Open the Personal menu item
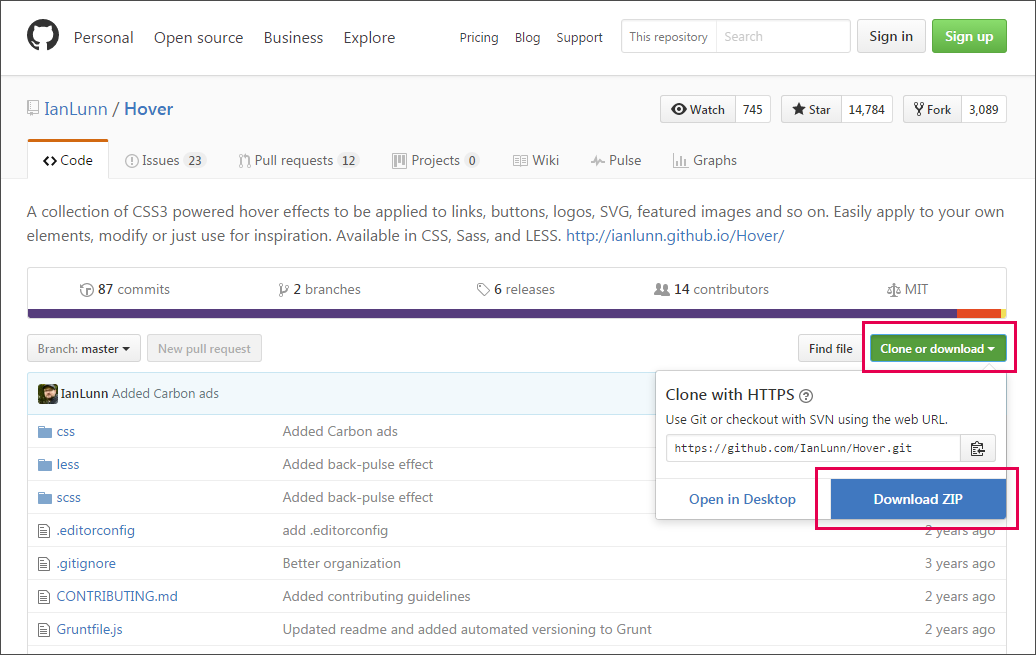1036x655 pixels. click(104, 38)
